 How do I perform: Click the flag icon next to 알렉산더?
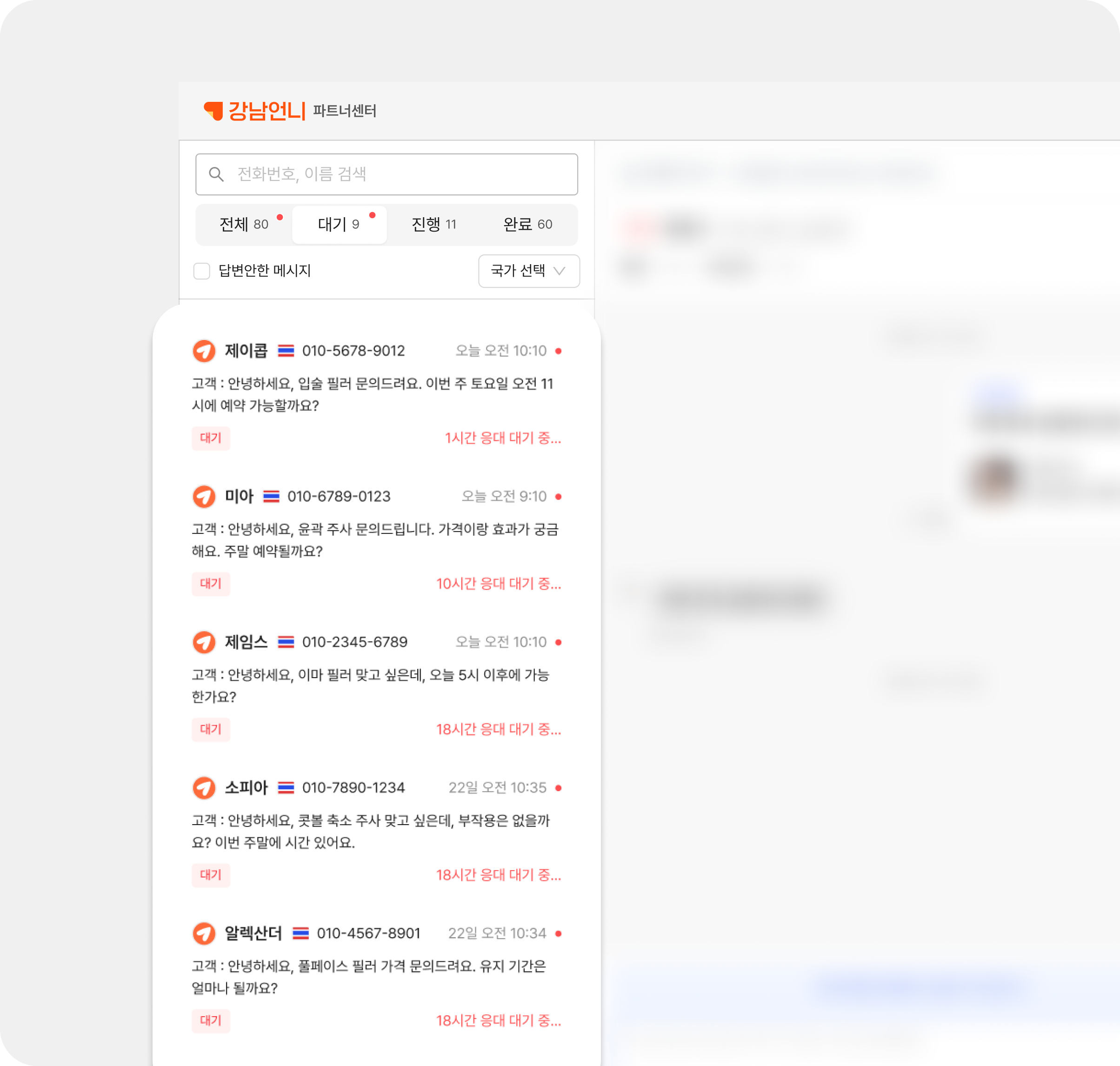coord(300,933)
